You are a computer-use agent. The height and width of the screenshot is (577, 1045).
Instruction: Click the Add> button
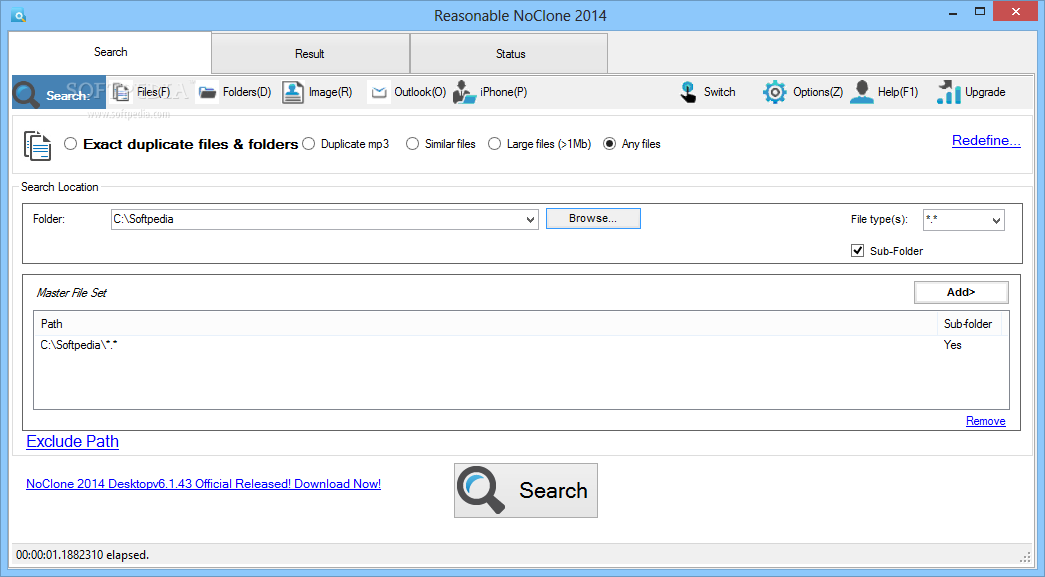(961, 292)
